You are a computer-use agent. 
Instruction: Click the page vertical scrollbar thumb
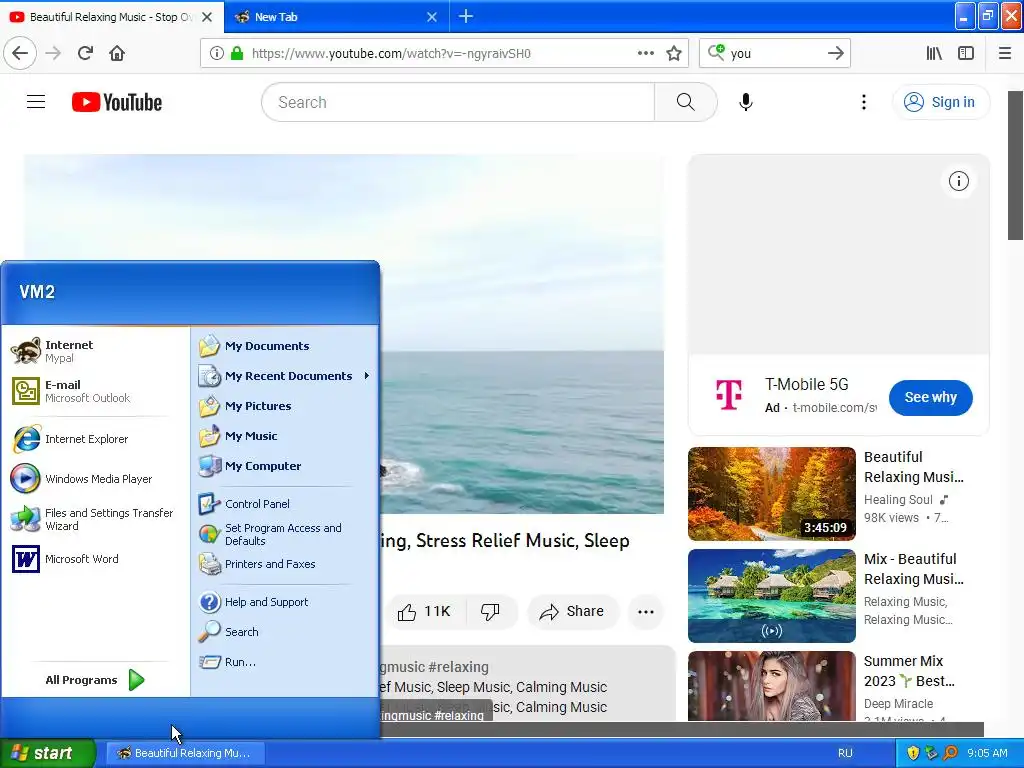(1016, 165)
